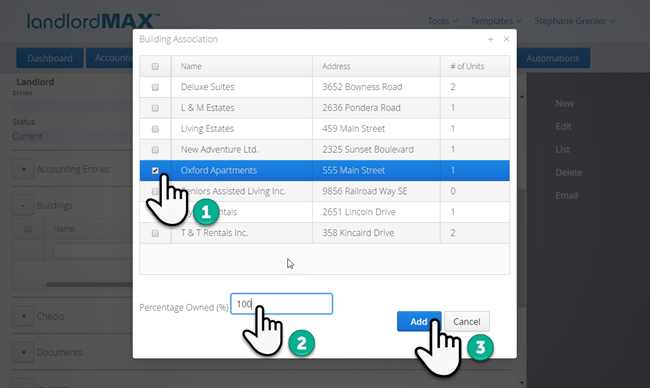Expand the Accounting Entries section
Screen dimensions: 650x388
pyautogui.click(x=23, y=169)
